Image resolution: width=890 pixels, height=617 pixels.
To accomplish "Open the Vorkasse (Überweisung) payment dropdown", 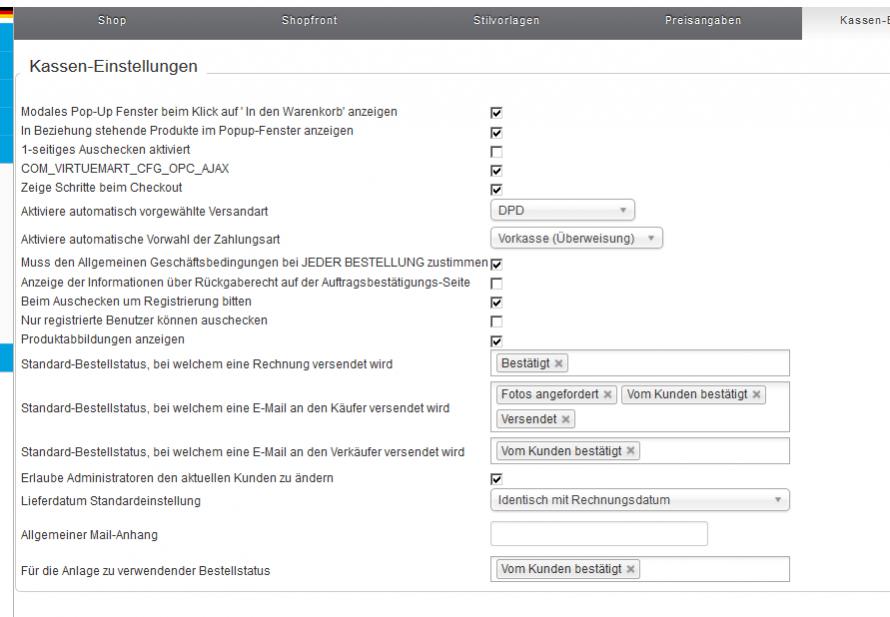I will coord(576,238).
